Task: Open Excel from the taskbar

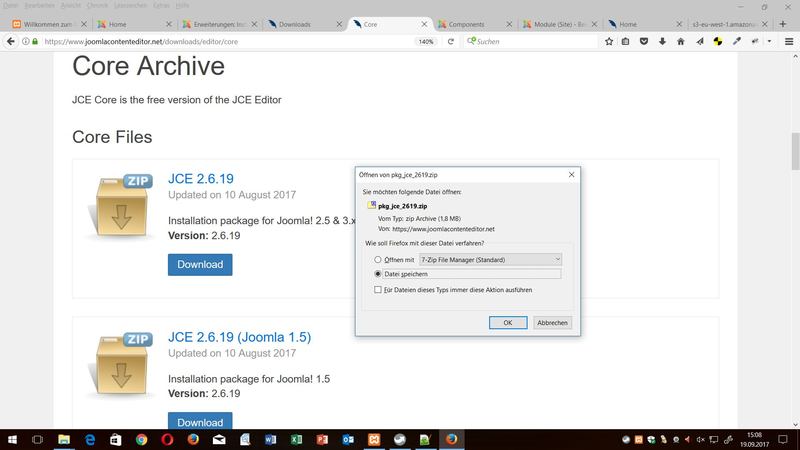Action: tap(296, 439)
